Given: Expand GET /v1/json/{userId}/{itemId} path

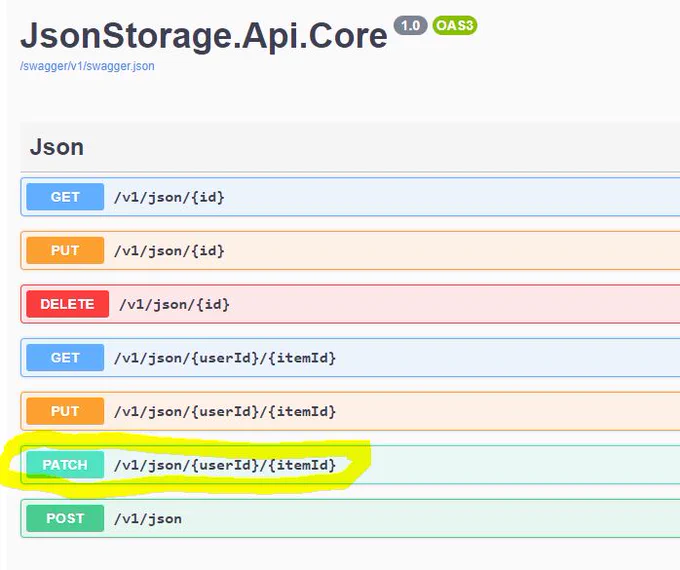Looking at the screenshot, I should pos(225,358).
